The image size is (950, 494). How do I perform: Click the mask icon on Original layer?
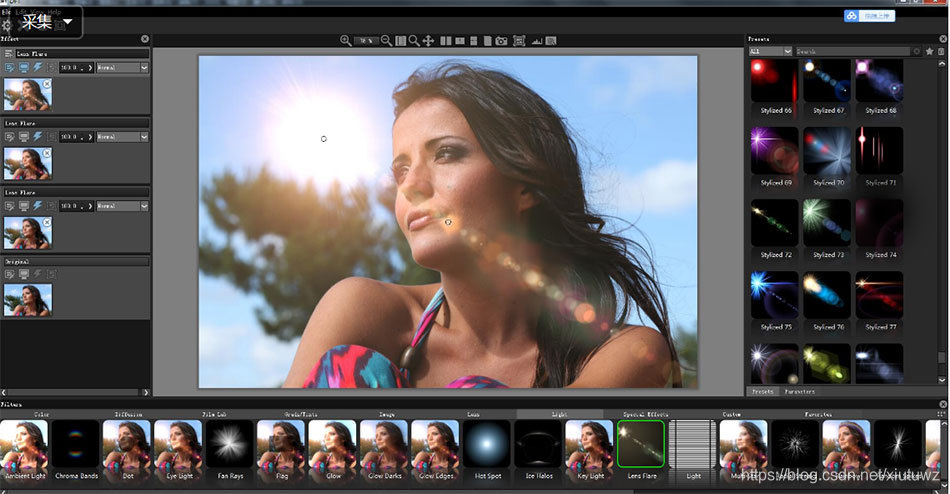coord(51,274)
